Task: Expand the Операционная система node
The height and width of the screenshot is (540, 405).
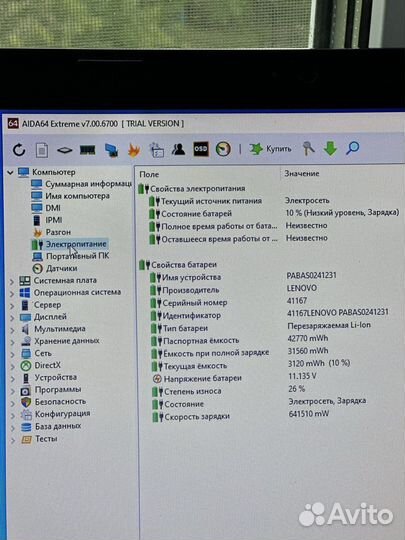Action: [x=12, y=293]
